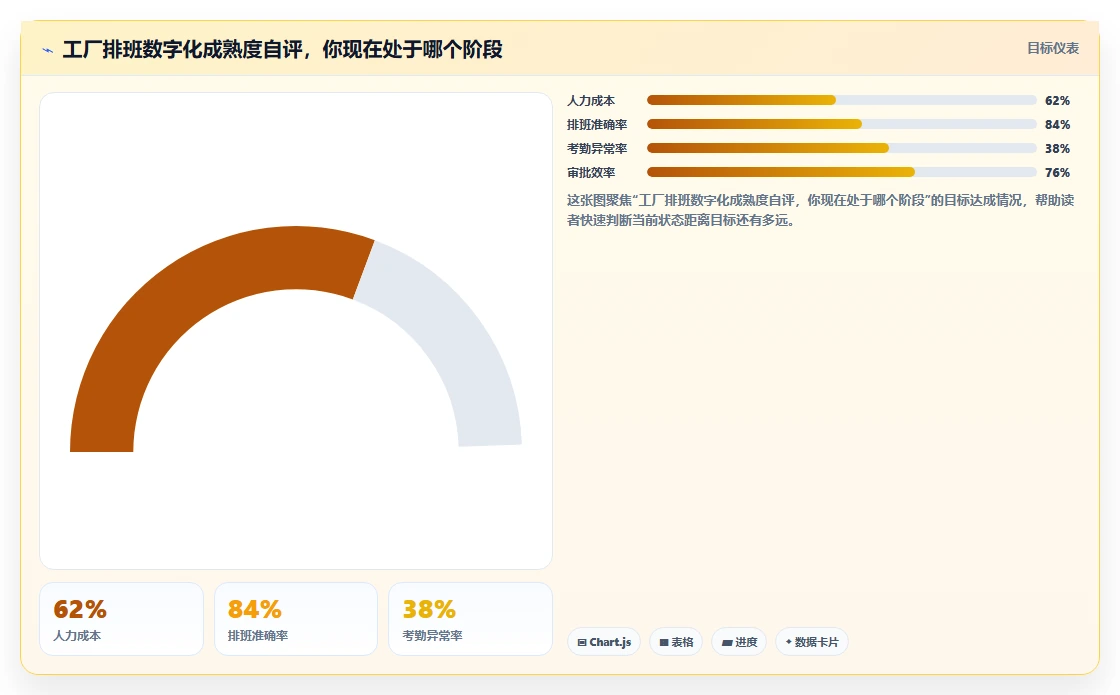Image resolution: width=1120 pixels, height=695 pixels.
Task: Click the 考勤异常率 label in progress list
Action: tap(597, 149)
